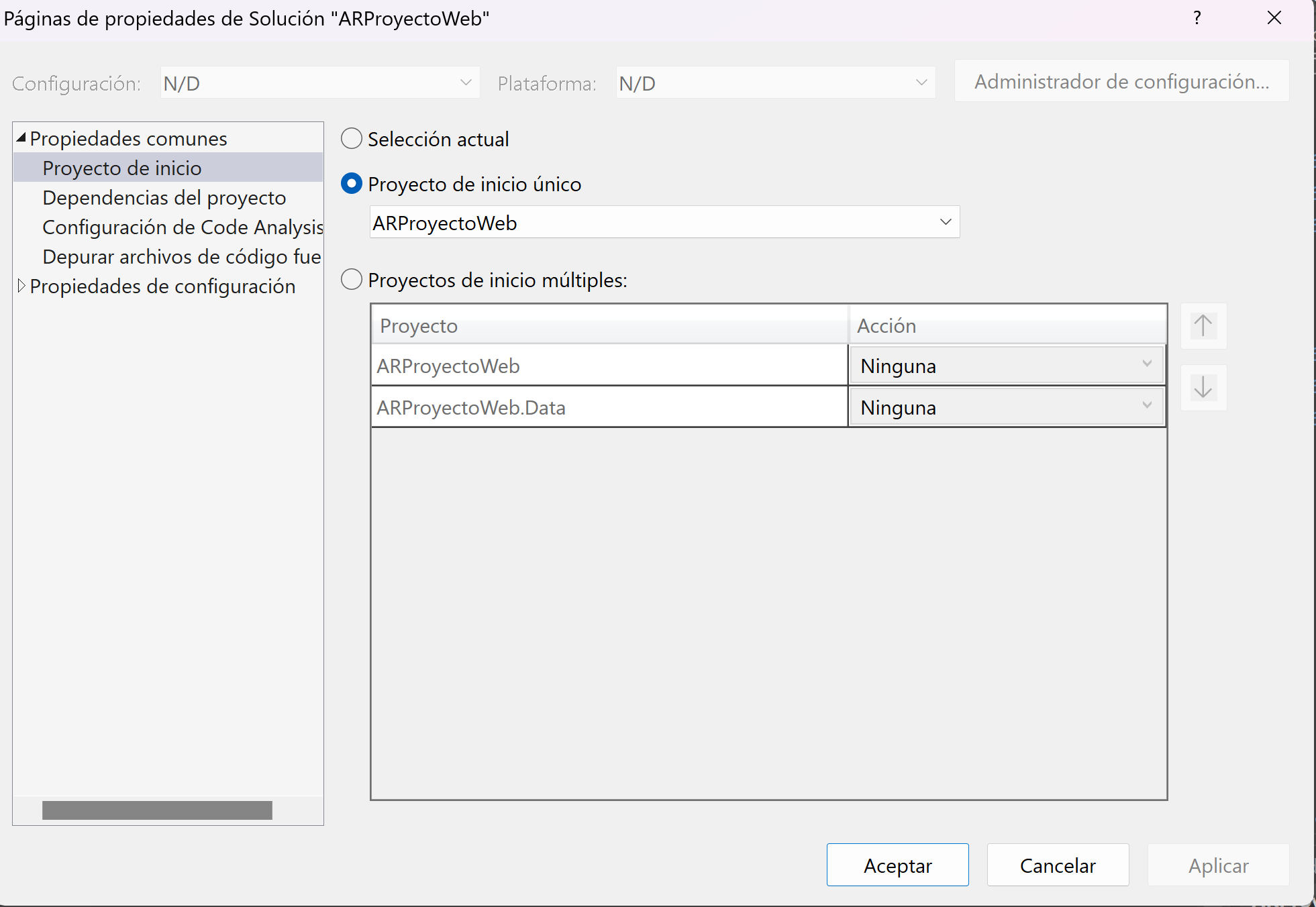Select Proyecto de inicio tree item
Viewport: 1316px width, 907px height.
pyautogui.click(x=121, y=168)
